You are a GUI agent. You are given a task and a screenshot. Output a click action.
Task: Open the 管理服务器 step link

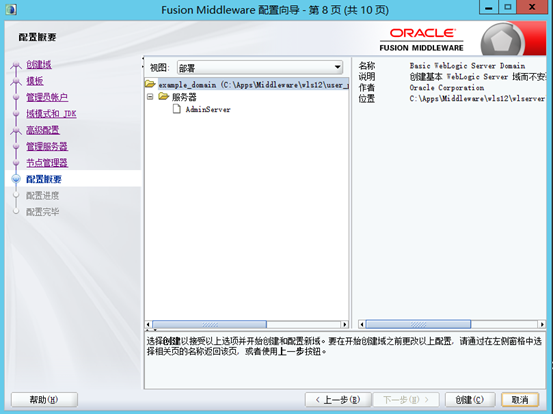[x=47, y=146]
